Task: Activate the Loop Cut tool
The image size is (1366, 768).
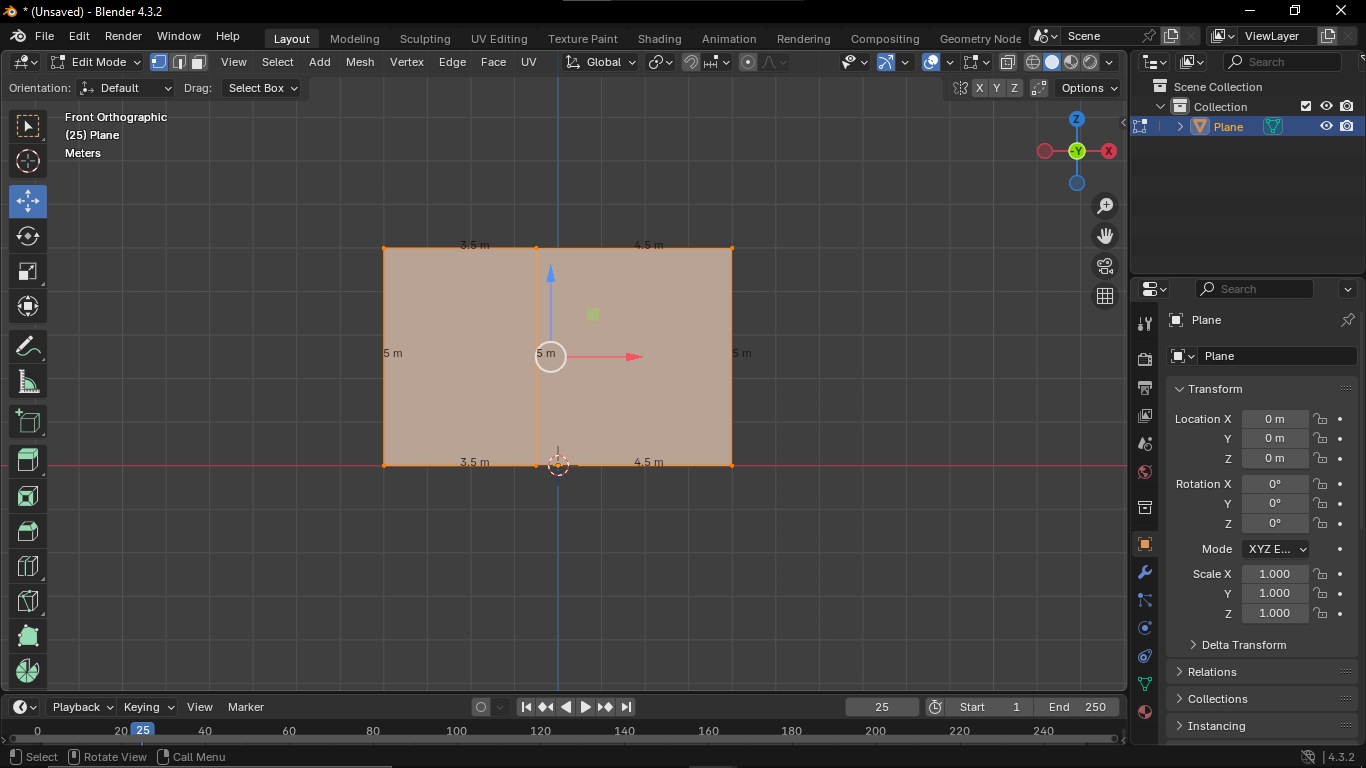Action: (x=28, y=566)
